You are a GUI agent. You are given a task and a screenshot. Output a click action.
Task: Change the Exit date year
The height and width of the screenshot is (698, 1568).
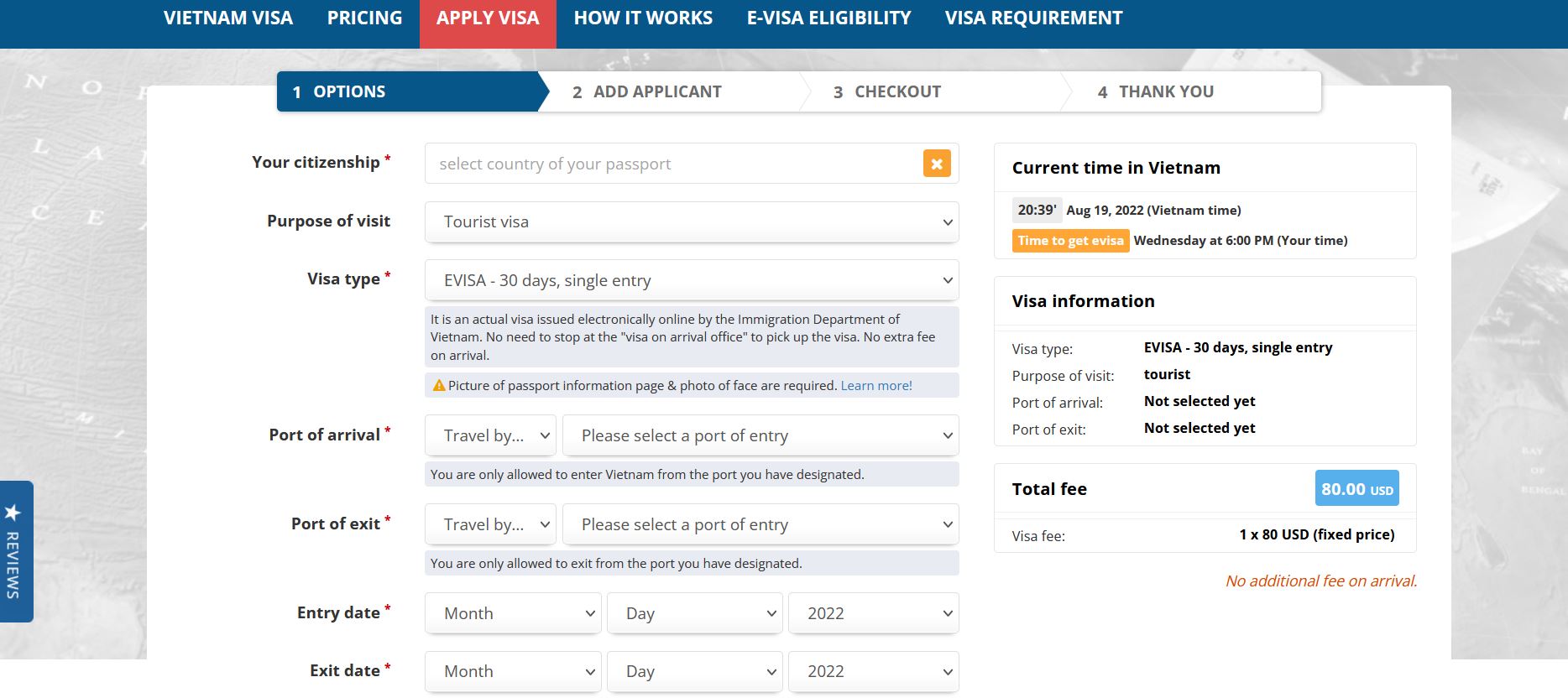tap(874, 671)
